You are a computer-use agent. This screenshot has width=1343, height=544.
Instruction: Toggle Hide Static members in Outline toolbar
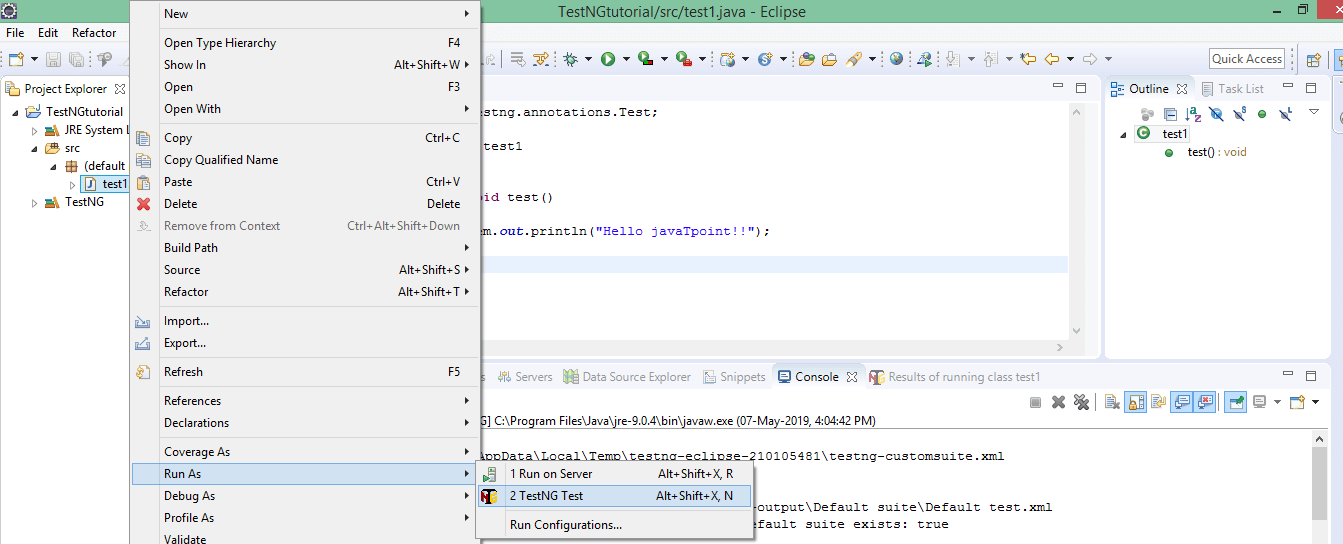point(1239,113)
